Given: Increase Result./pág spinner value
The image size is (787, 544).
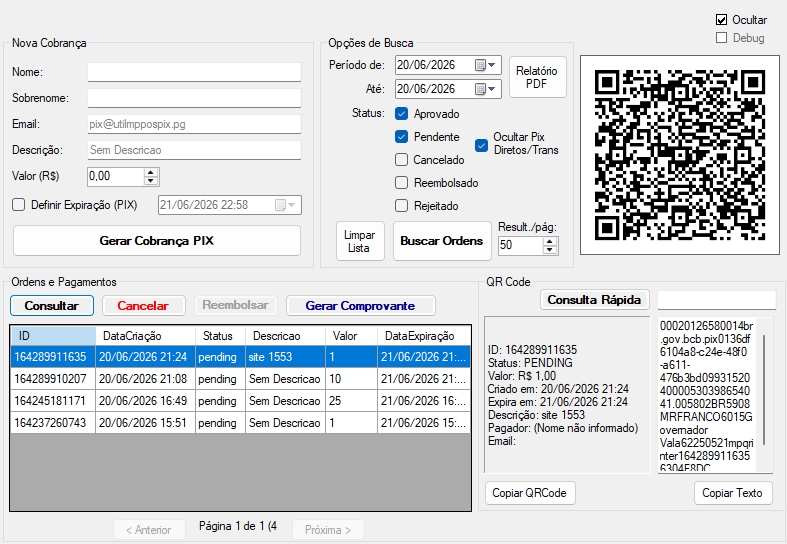Looking at the screenshot, I should pos(550,241).
